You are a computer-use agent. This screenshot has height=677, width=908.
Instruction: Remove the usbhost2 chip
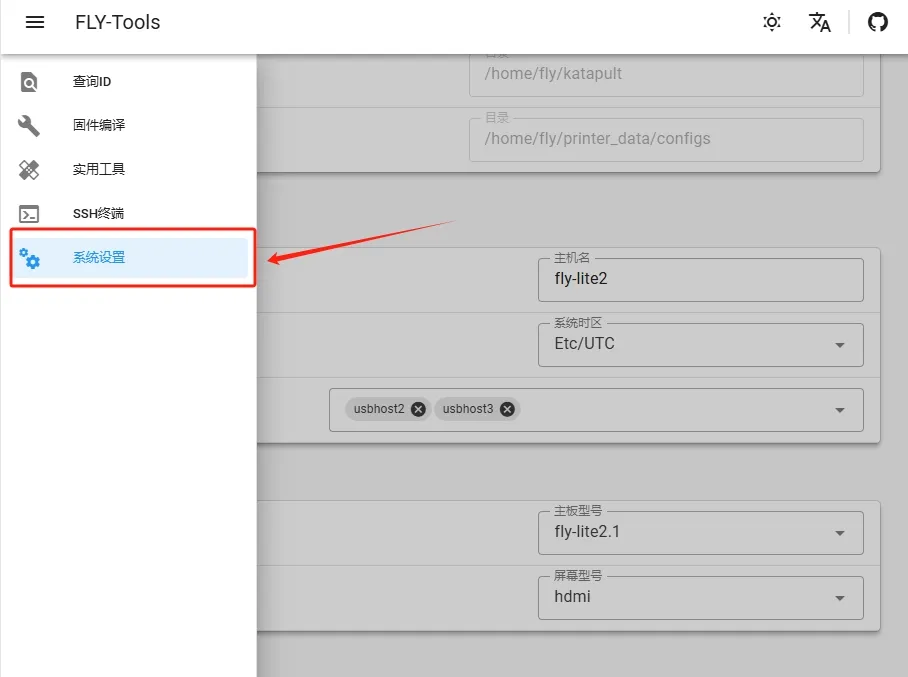click(x=418, y=409)
